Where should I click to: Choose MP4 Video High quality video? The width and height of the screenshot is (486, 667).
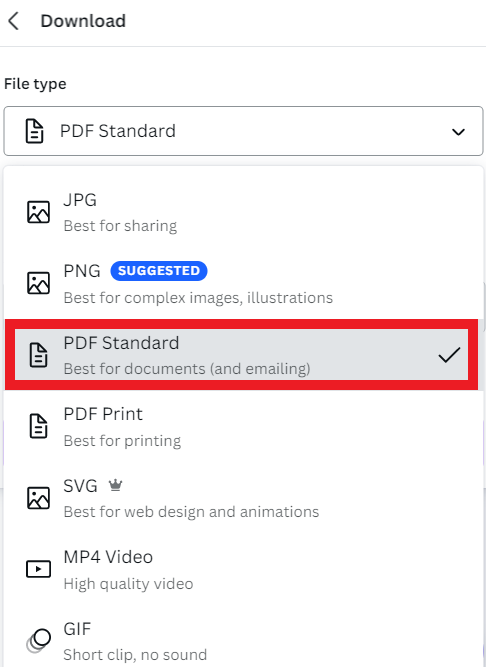click(x=243, y=569)
